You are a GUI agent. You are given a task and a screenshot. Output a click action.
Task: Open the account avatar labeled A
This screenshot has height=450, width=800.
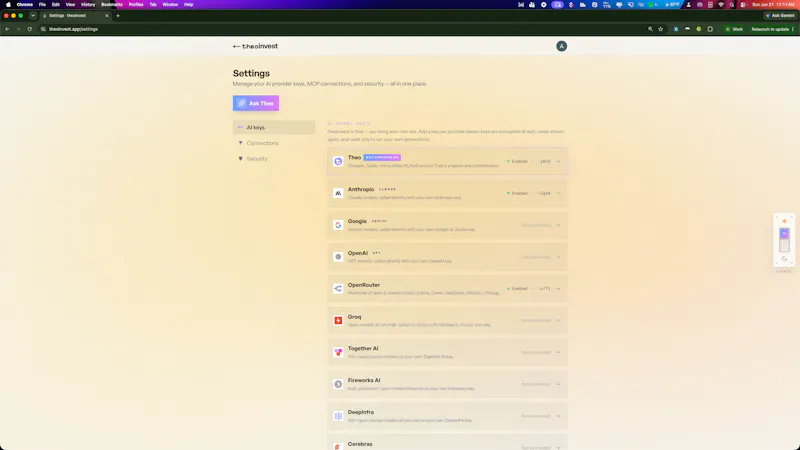pyautogui.click(x=561, y=46)
